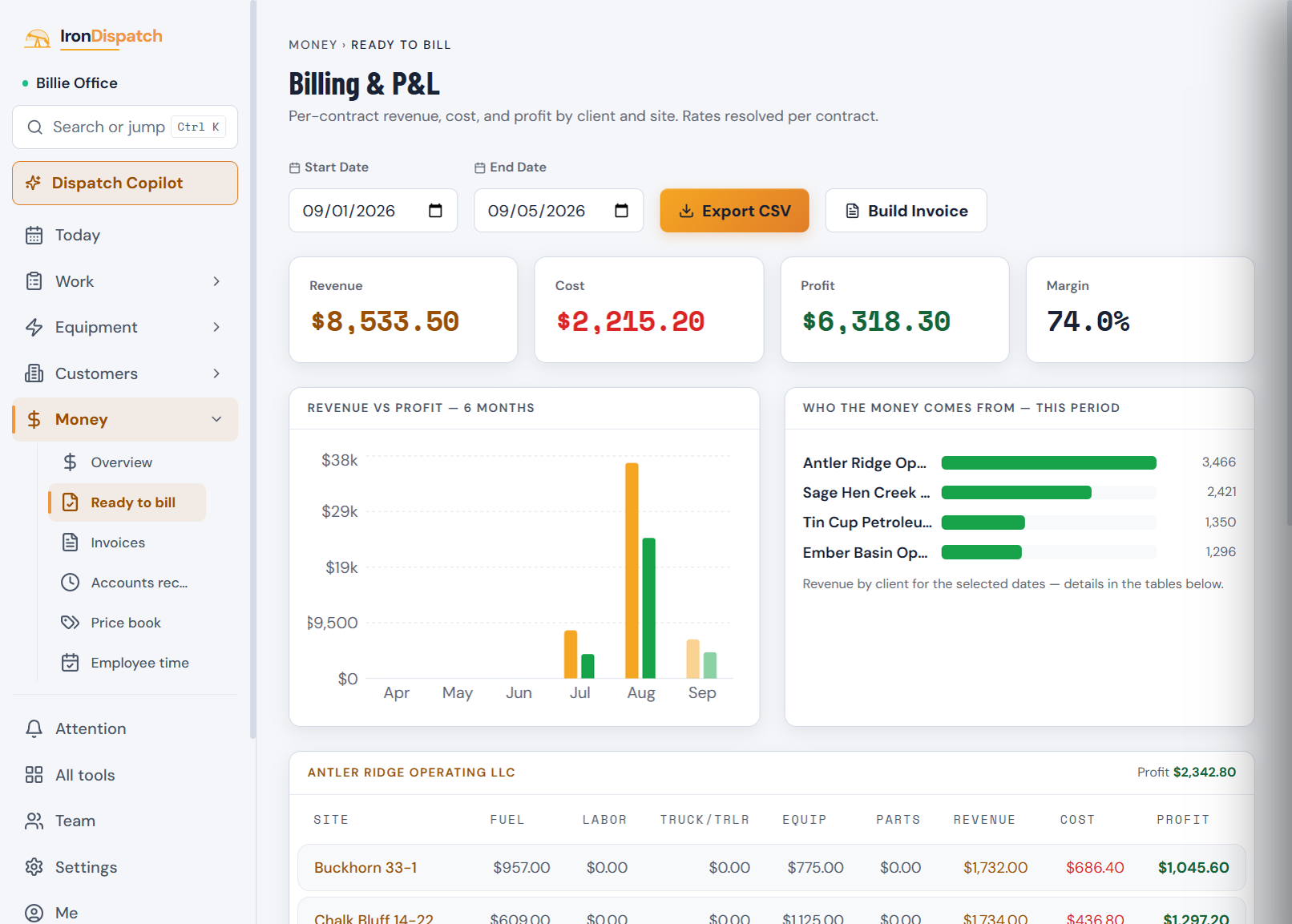Focus the Search or jump field
Viewport: 1292px width, 924px height.
[125, 127]
